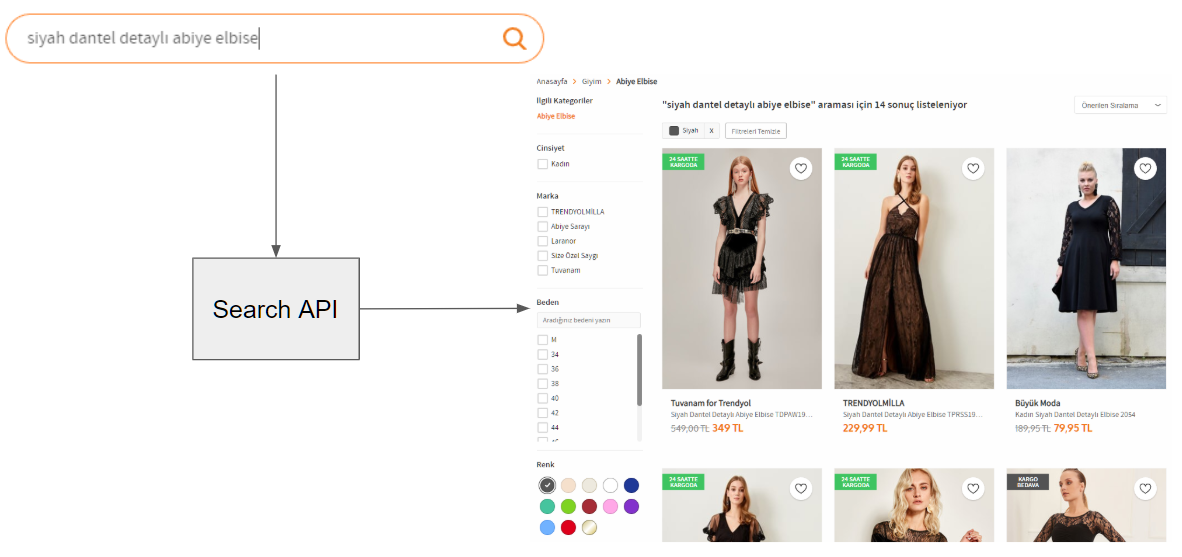Click the Büyük Moda product title
This screenshot has height=557, width=1182.
pyautogui.click(x=1037, y=403)
